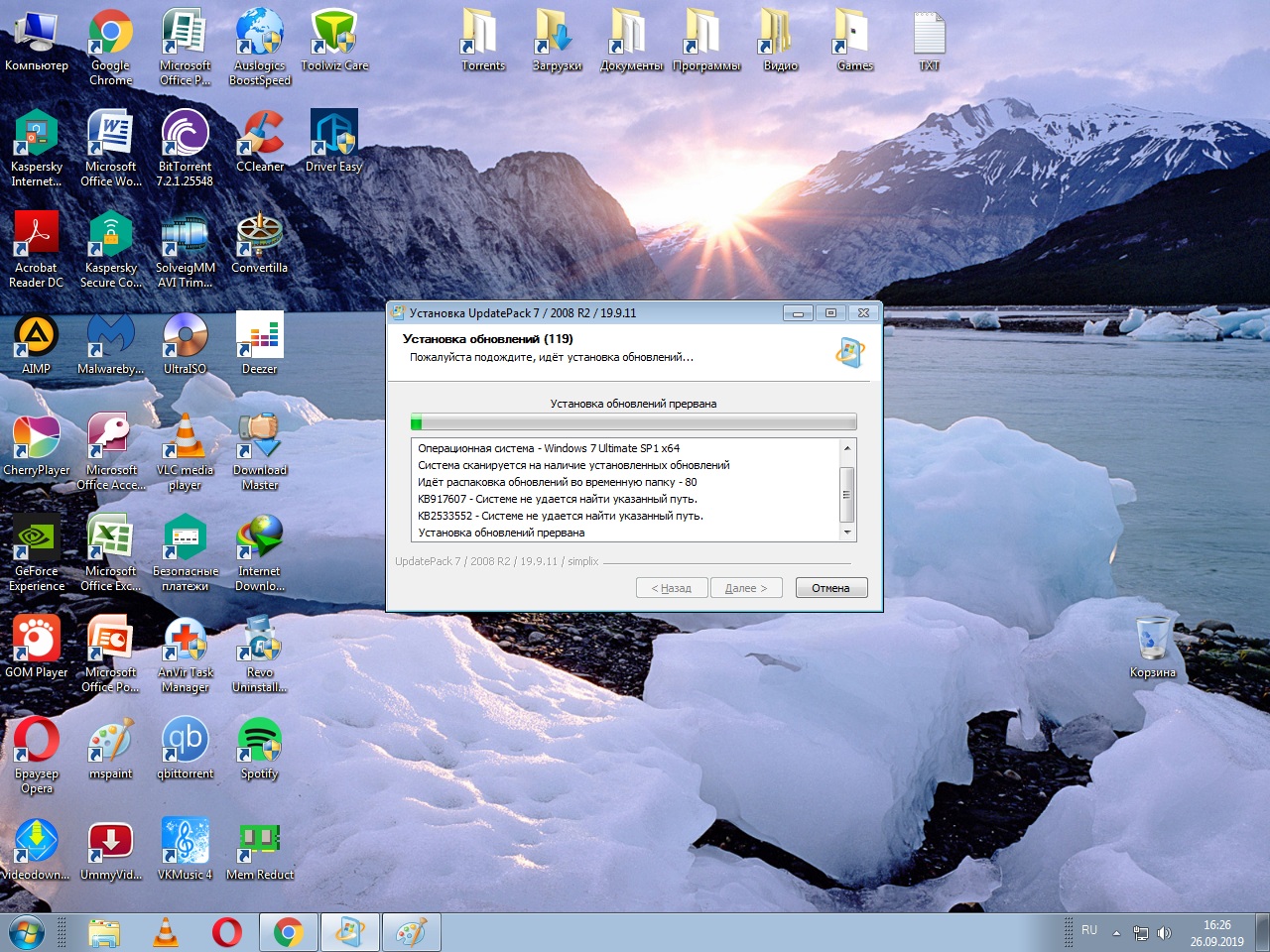Screen dimensions: 1270x952
Task: Open VKMusic 4 shortcut
Action: 186,851
